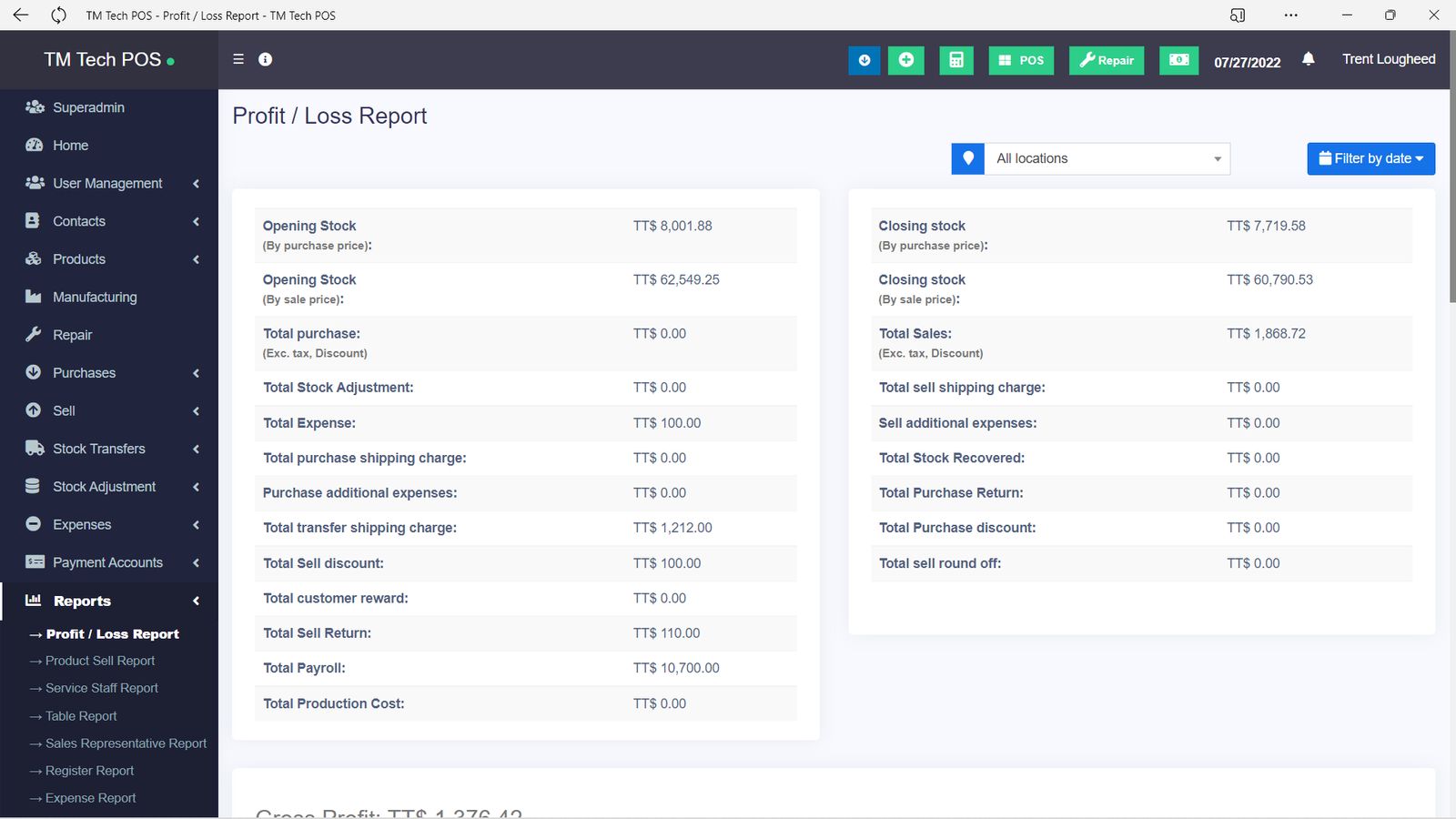Click the blue download icon button
Image resolution: width=1456 pixels, height=819 pixels.
click(864, 60)
